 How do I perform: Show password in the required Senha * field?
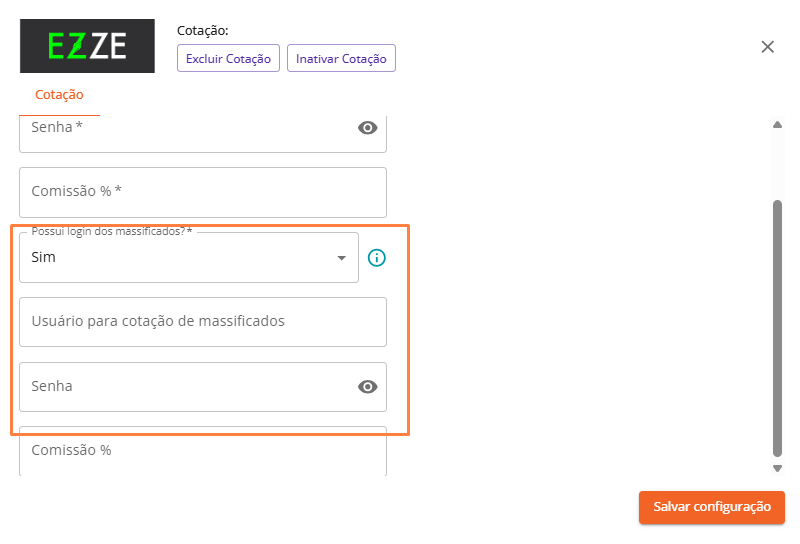(367, 128)
